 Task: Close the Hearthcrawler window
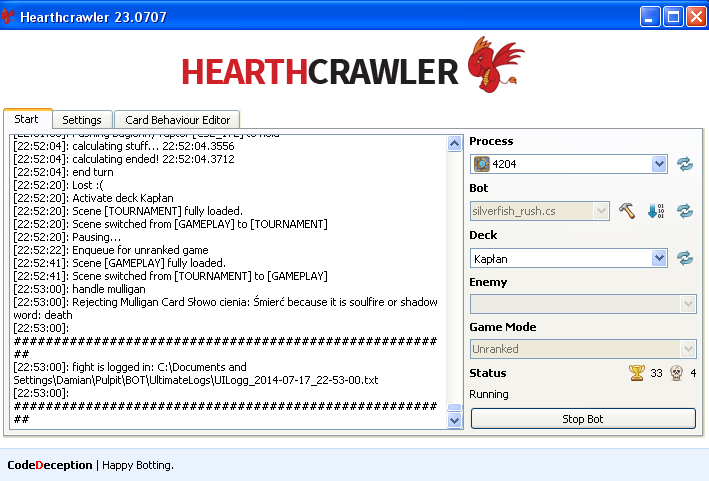point(696,17)
